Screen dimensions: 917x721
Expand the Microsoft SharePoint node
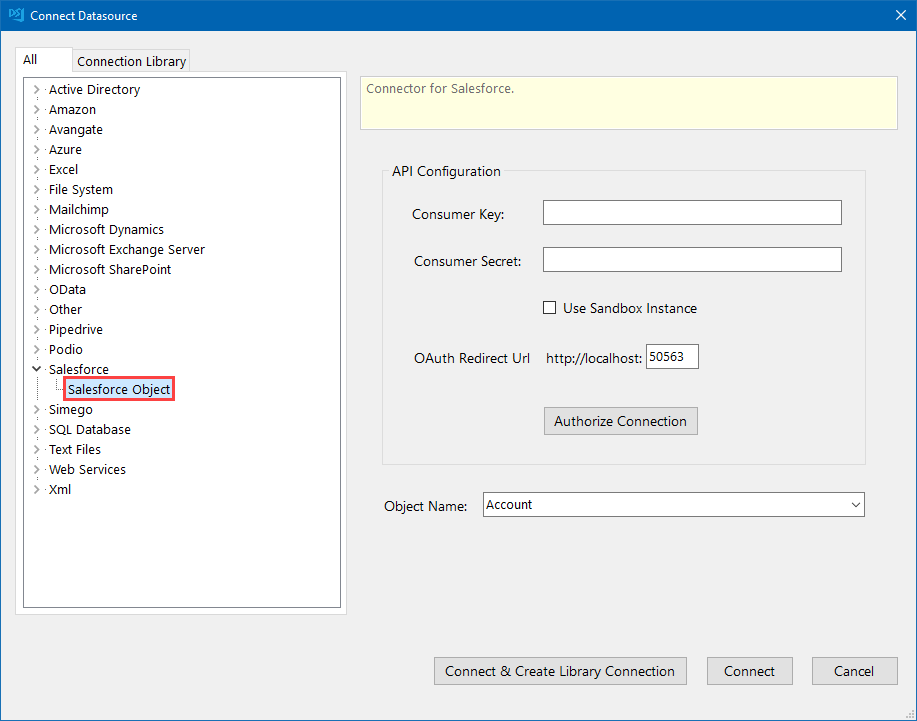(x=36, y=270)
